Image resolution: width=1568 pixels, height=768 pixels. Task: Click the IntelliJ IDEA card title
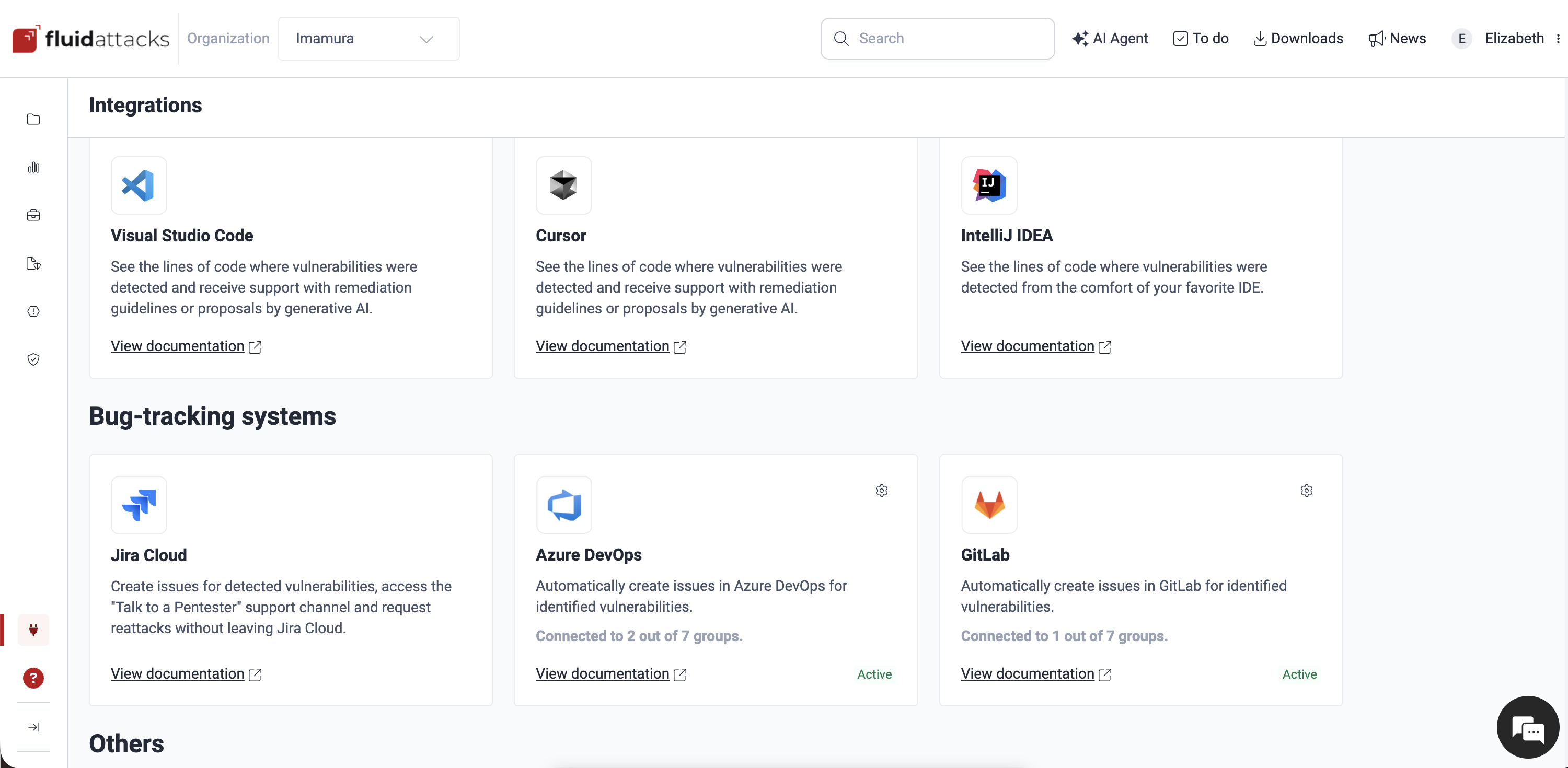[1007, 236]
